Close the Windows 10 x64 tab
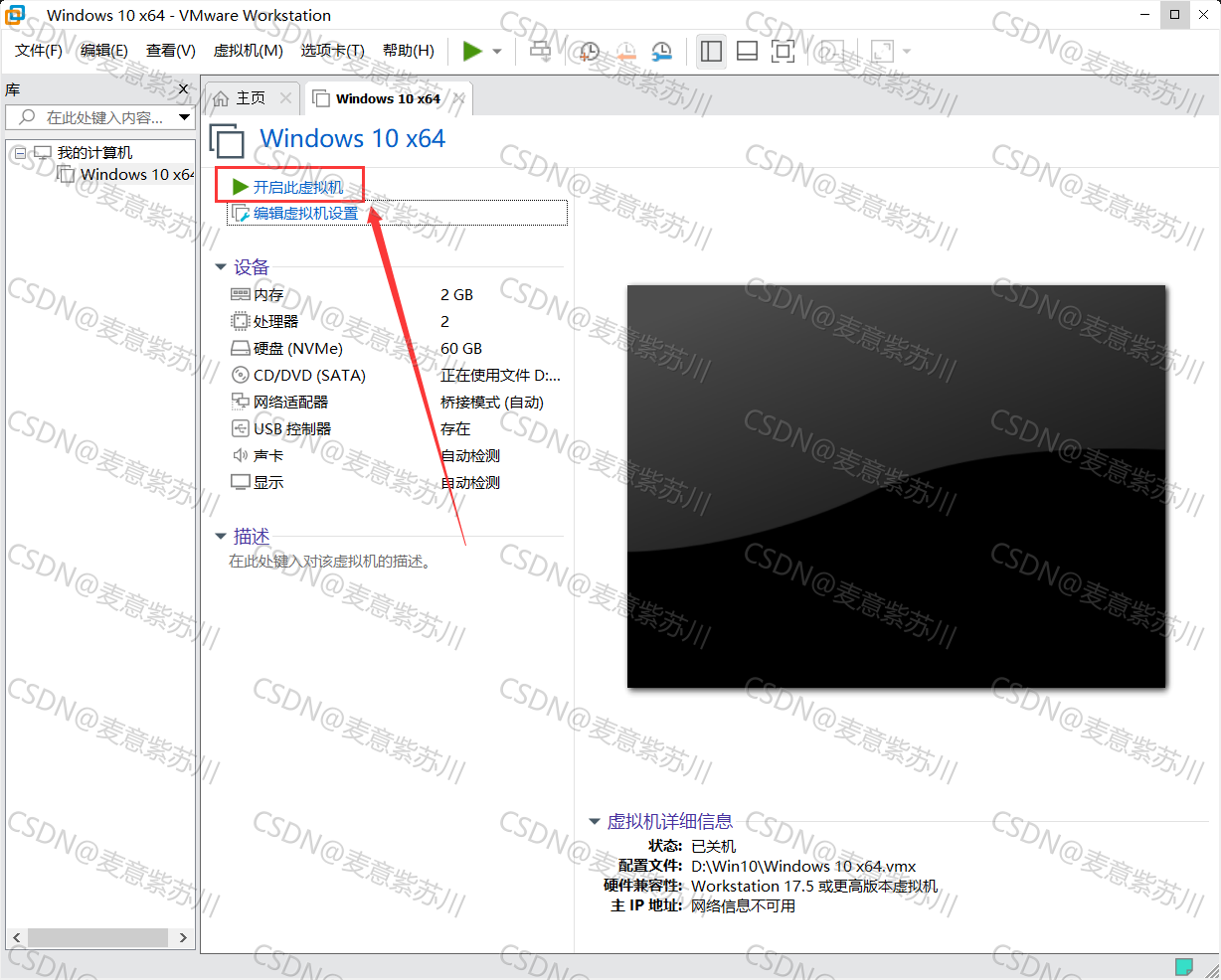 pos(458,99)
